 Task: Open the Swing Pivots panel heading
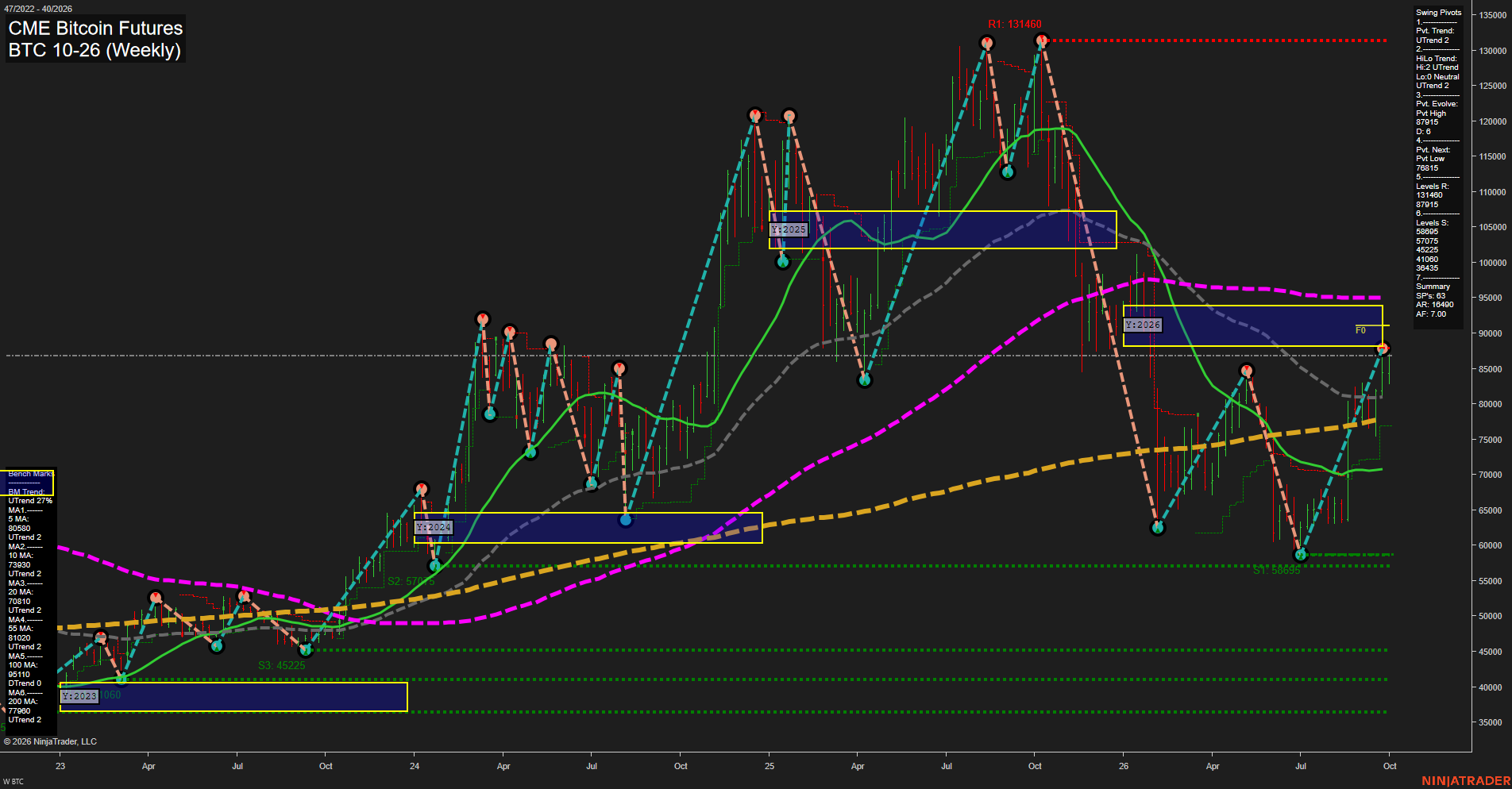coord(1438,13)
